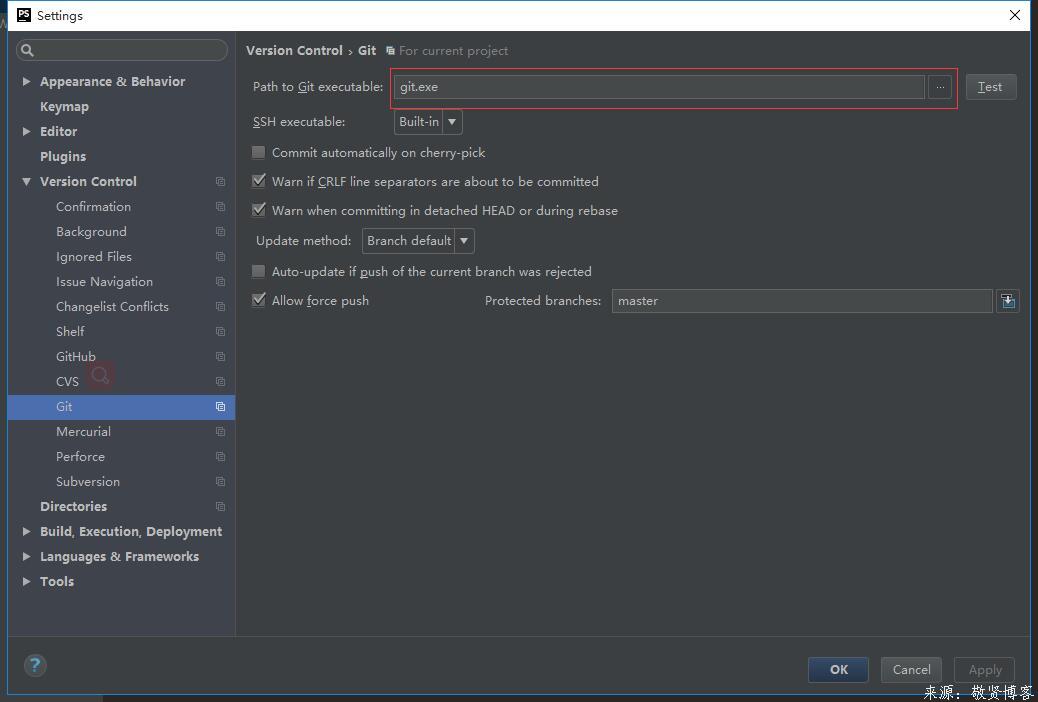Click the project-level icon beside Mercurial
This screenshot has height=702, width=1038.
tap(220, 432)
